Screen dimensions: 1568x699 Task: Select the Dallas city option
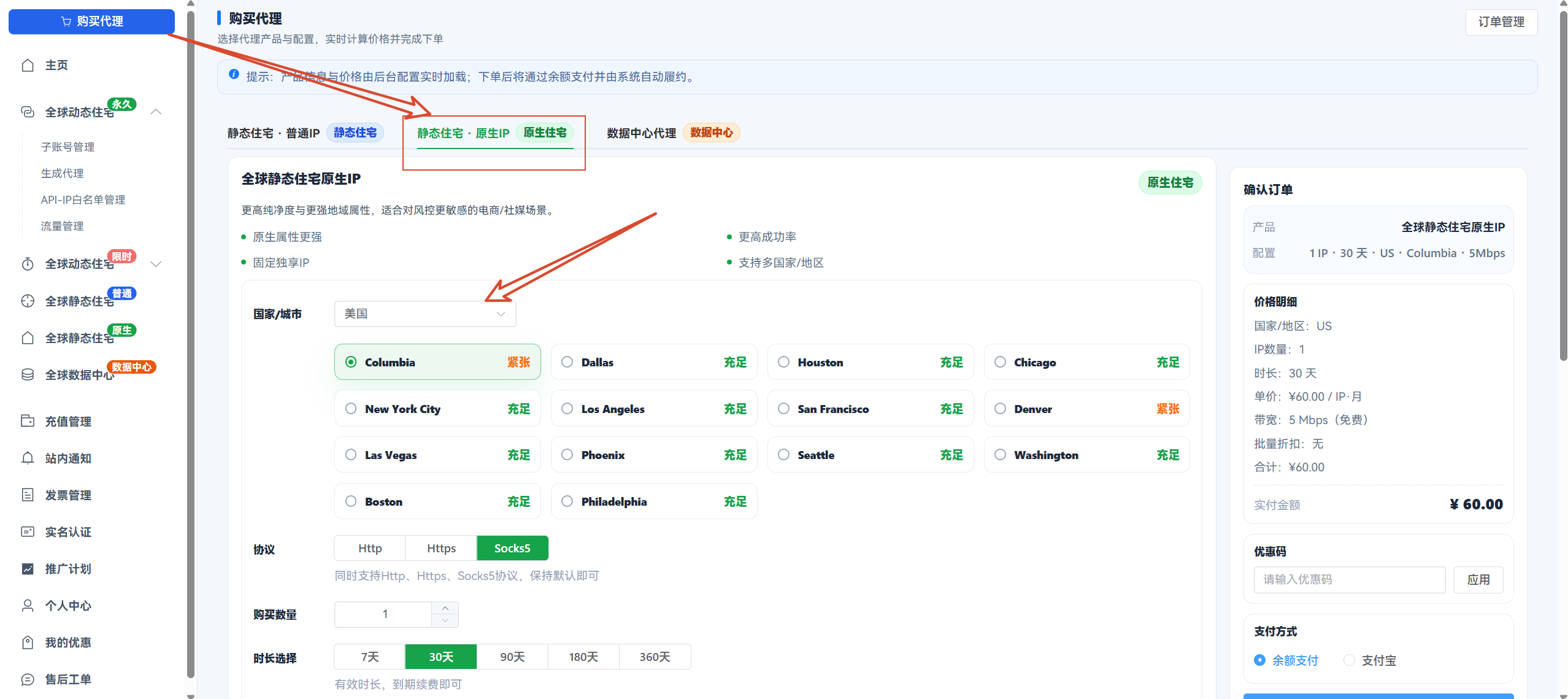click(654, 362)
